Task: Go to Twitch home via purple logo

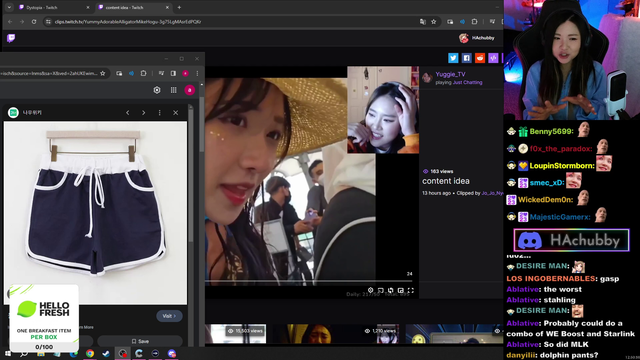Action: [11, 38]
